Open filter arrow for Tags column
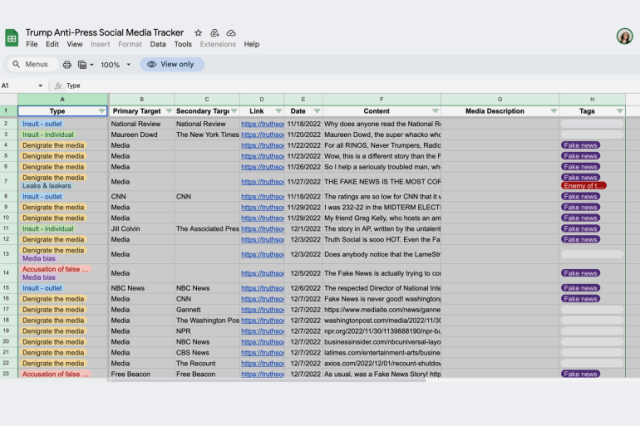 [619, 111]
